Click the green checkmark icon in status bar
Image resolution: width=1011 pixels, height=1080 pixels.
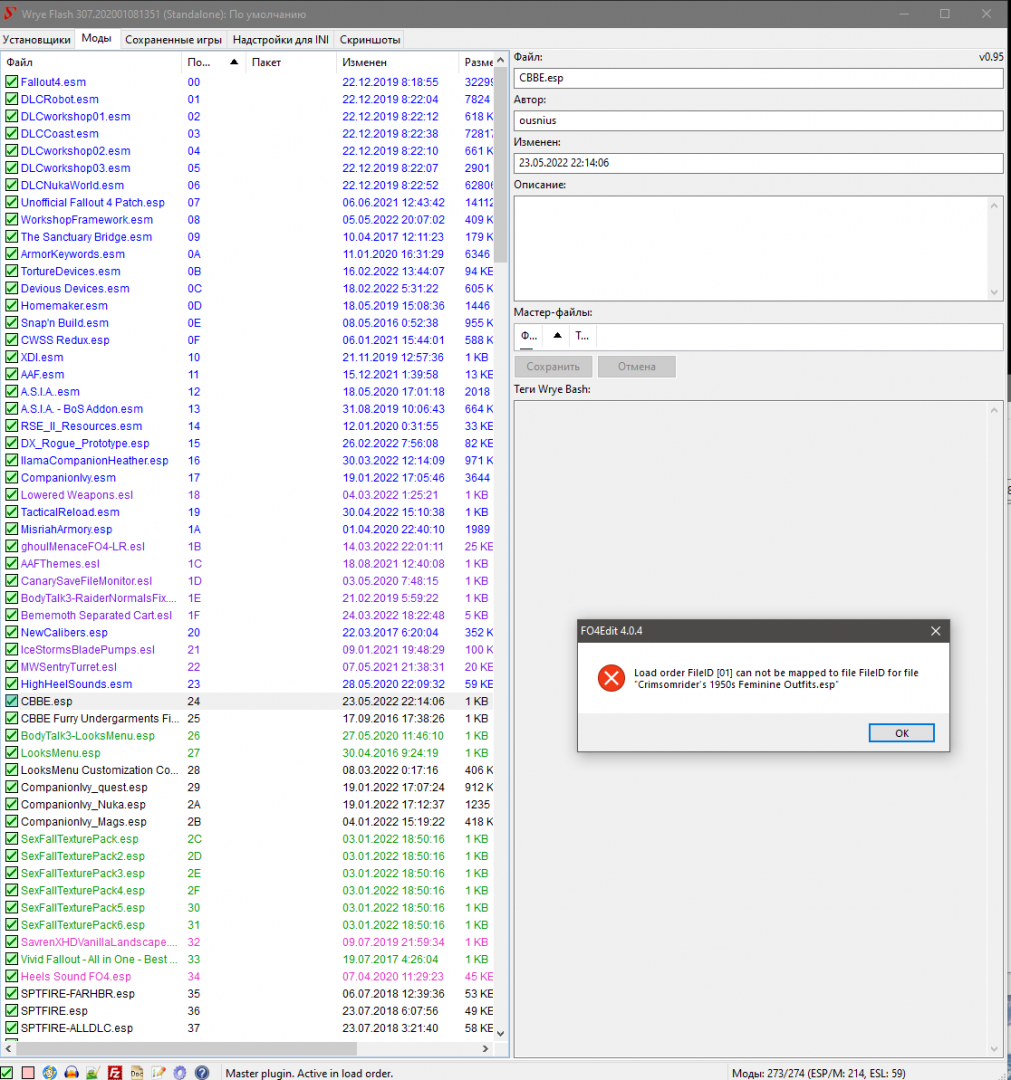click(8, 1072)
